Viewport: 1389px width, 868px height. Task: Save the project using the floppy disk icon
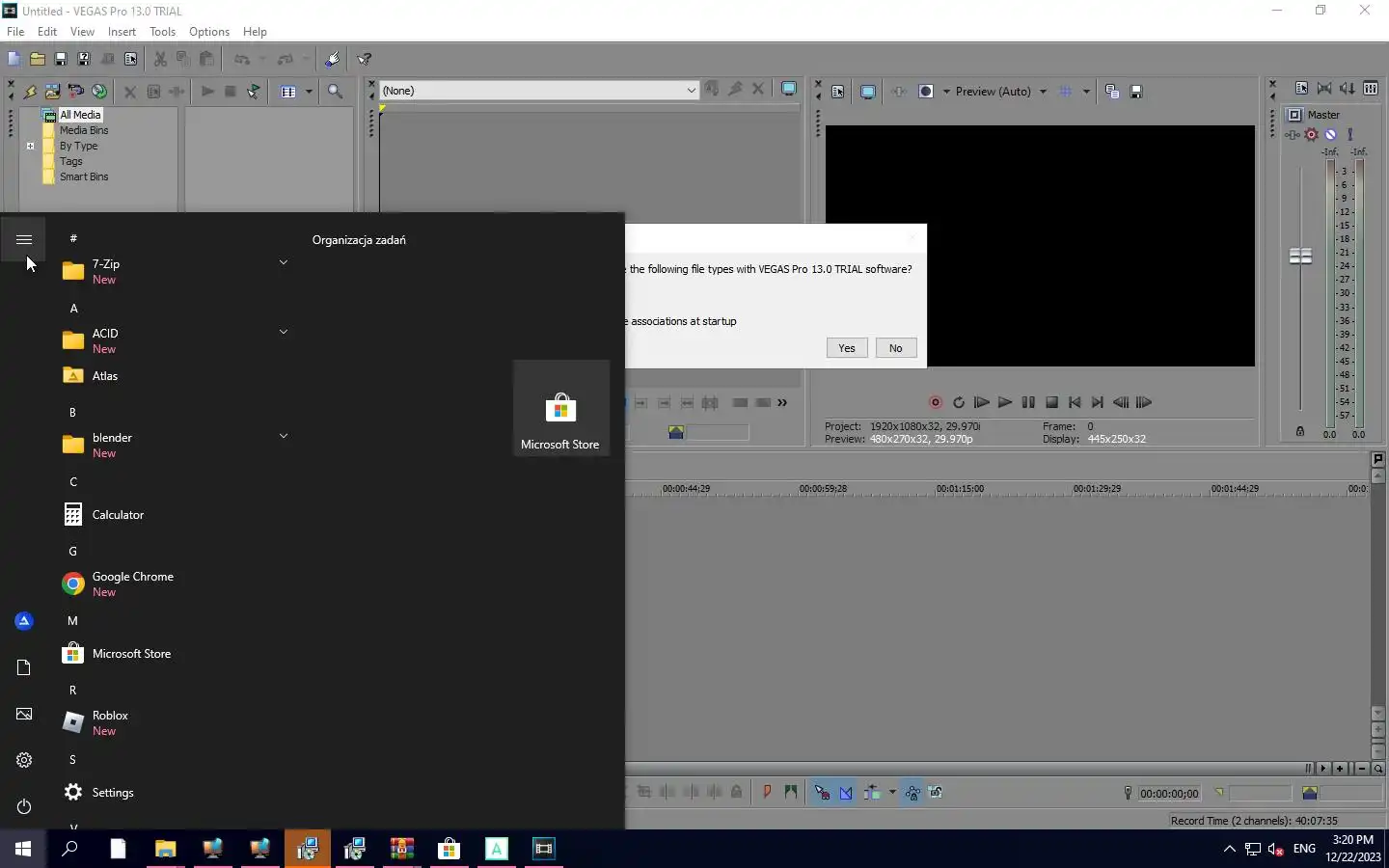pos(61,59)
